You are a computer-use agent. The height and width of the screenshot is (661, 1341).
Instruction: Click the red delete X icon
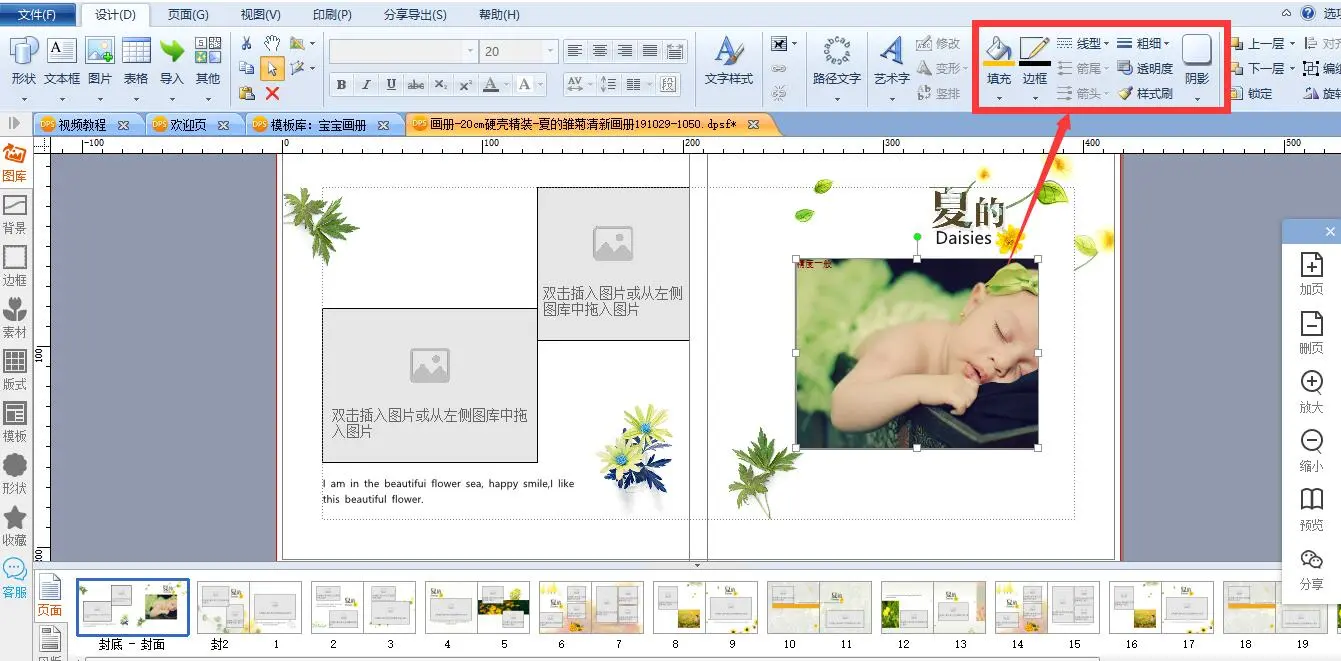click(x=272, y=93)
